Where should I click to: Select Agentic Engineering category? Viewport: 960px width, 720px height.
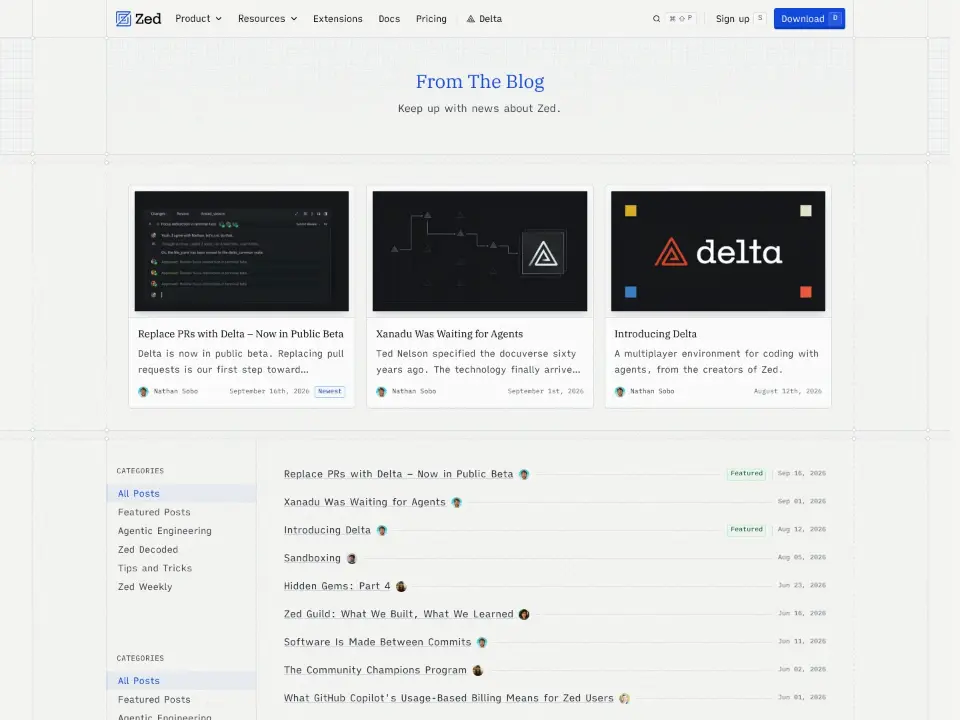pos(164,531)
